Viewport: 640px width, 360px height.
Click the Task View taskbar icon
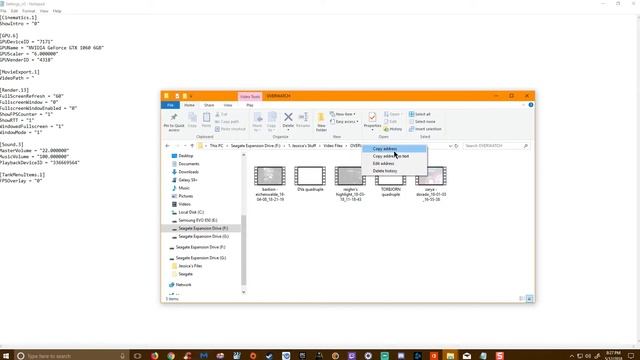[x=138, y=356]
